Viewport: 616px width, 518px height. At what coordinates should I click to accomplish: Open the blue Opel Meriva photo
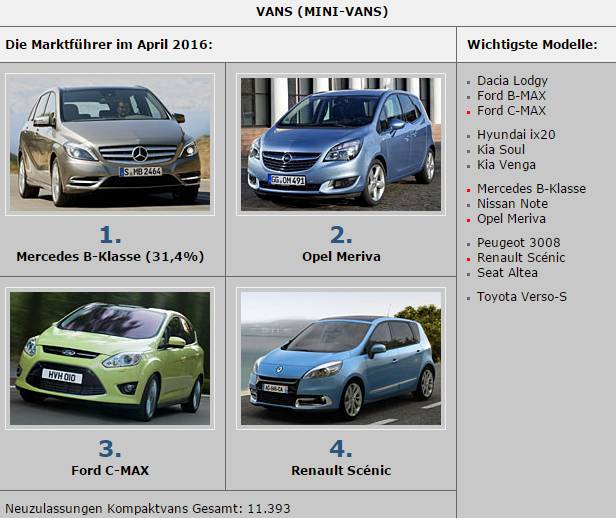(x=341, y=144)
